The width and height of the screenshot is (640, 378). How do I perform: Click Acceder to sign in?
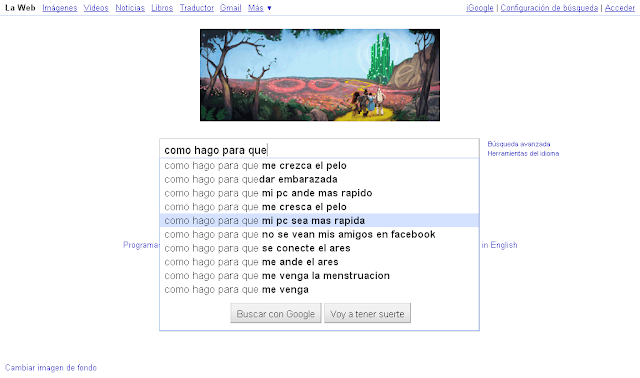[x=620, y=8]
